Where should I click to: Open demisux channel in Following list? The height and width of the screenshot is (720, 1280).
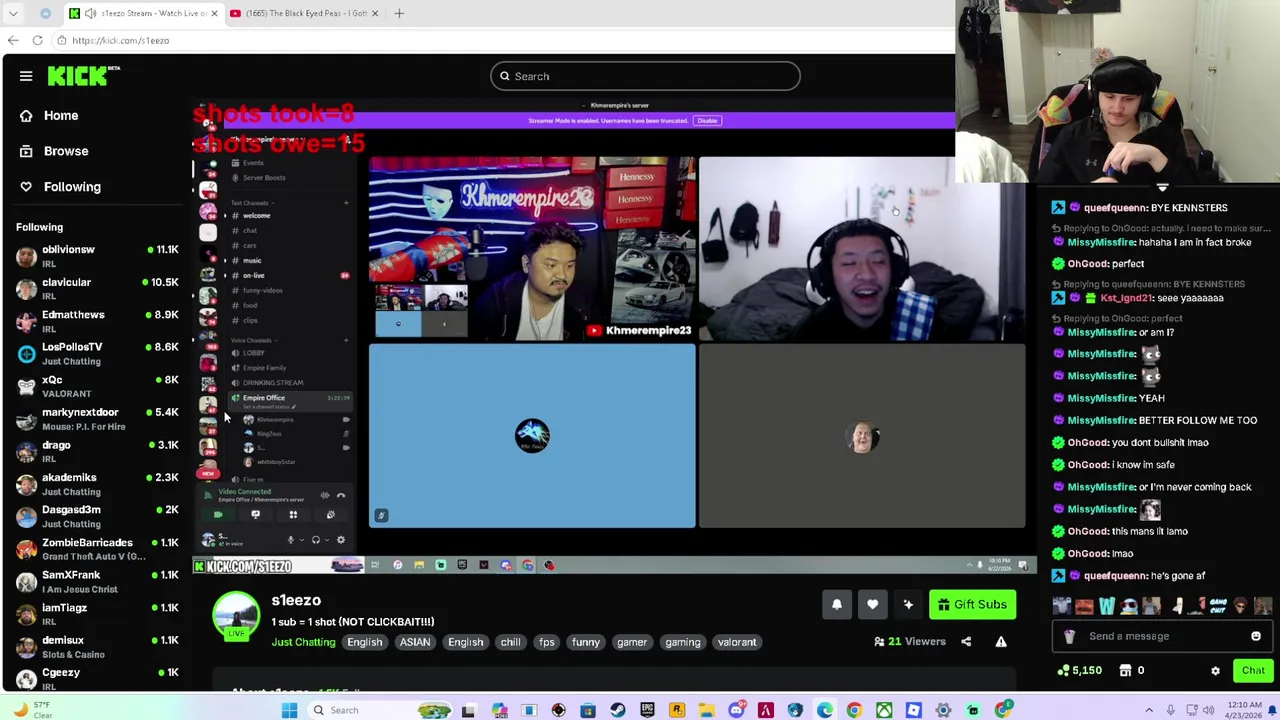point(97,647)
